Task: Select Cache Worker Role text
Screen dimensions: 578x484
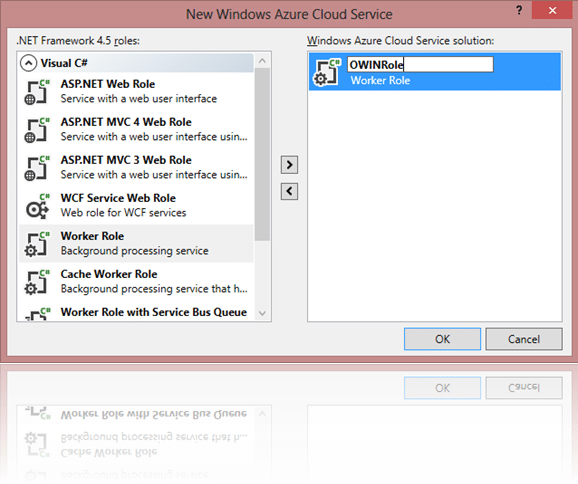Action: pyautogui.click(x=109, y=274)
